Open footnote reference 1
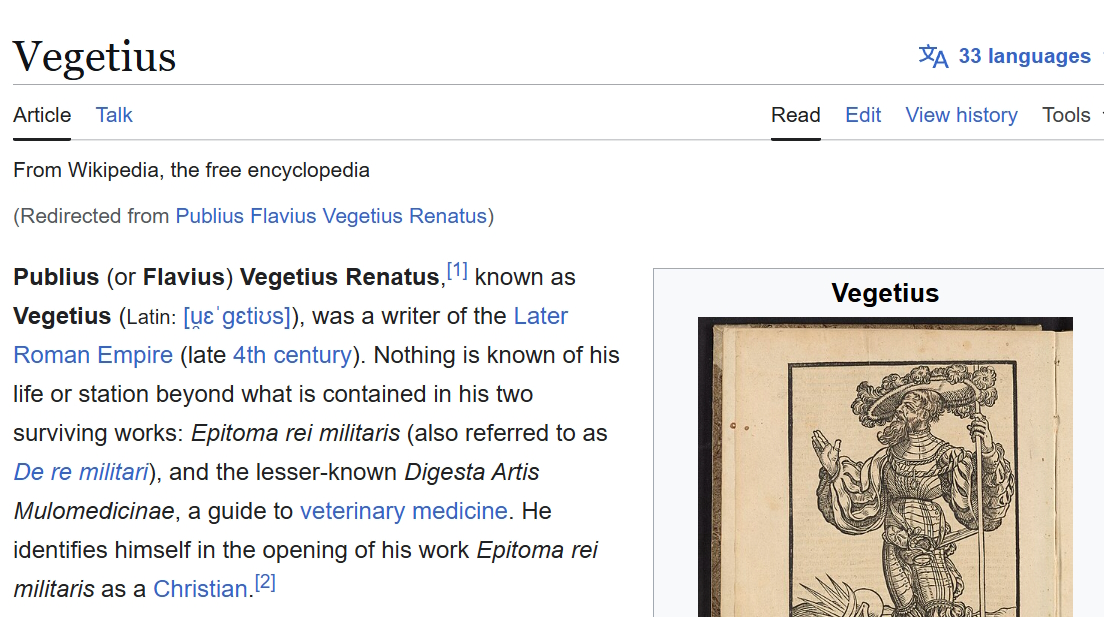Viewport: 1104px width, 617px height. [x=457, y=270]
